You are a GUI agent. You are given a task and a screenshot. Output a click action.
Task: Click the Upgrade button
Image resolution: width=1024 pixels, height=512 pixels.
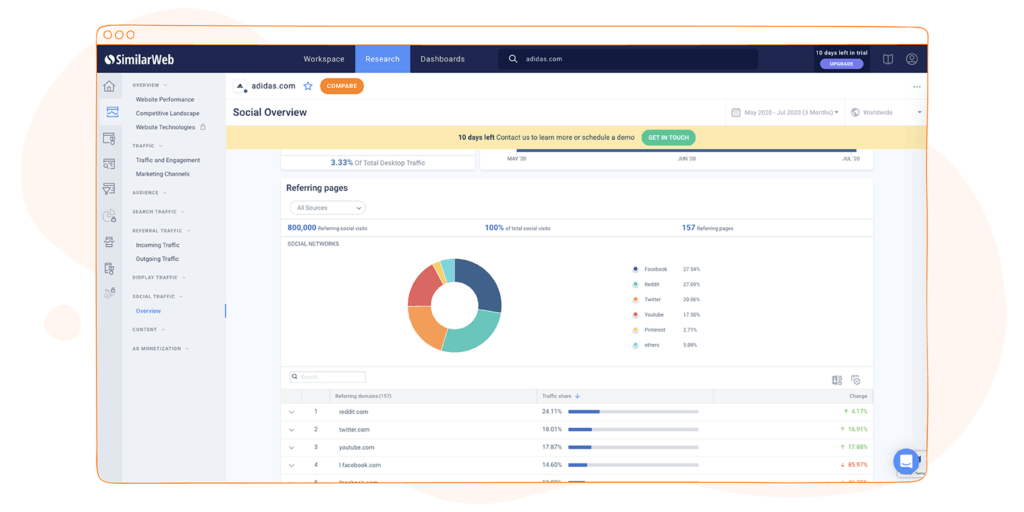click(x=841, y=64)
